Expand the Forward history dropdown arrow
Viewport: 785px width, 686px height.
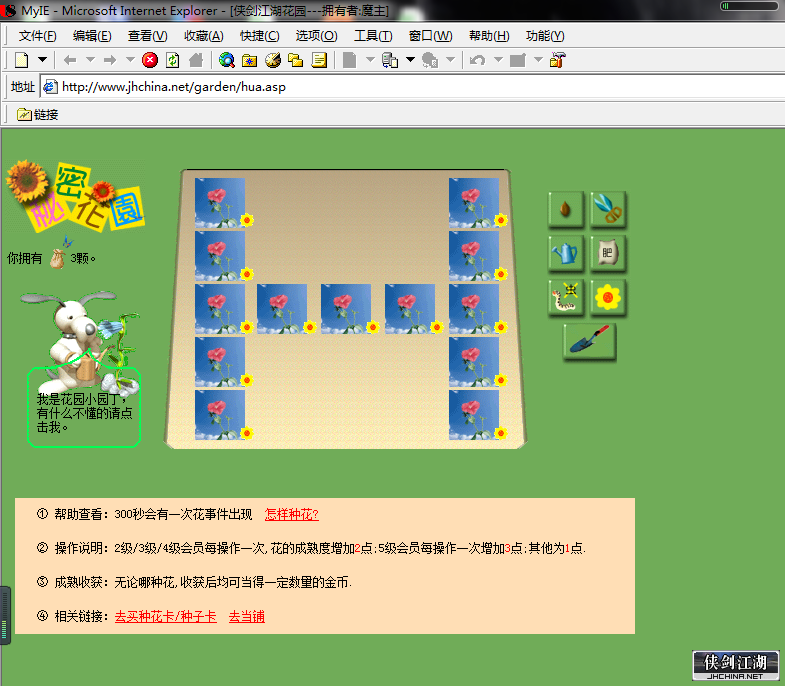(x=131, y=60)
